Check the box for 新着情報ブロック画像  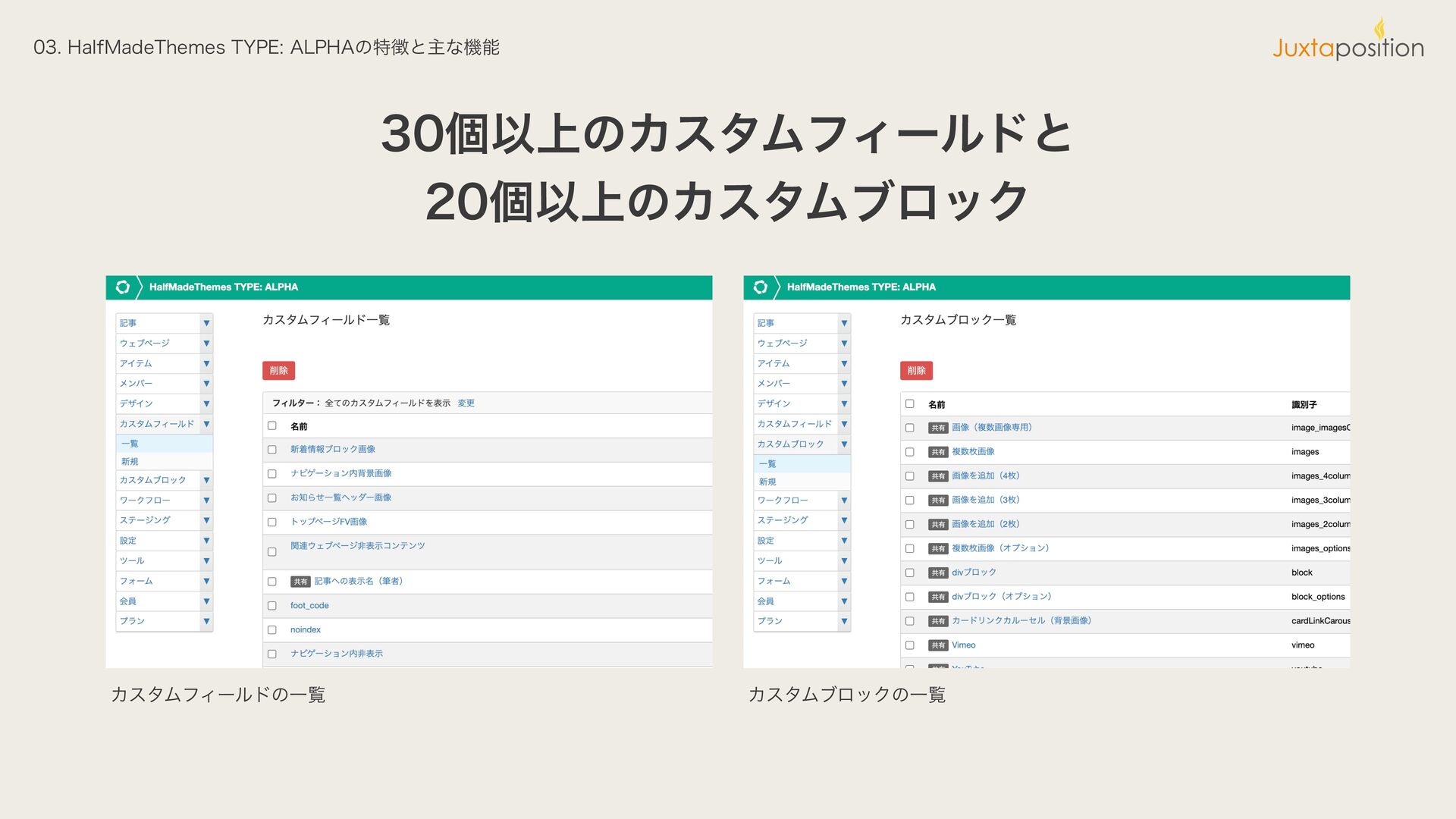coord(272,450)
